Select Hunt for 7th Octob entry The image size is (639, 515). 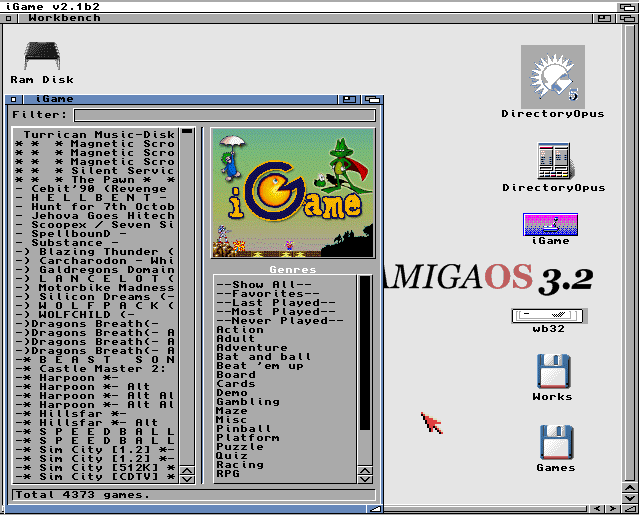click(x=95, y=206)
